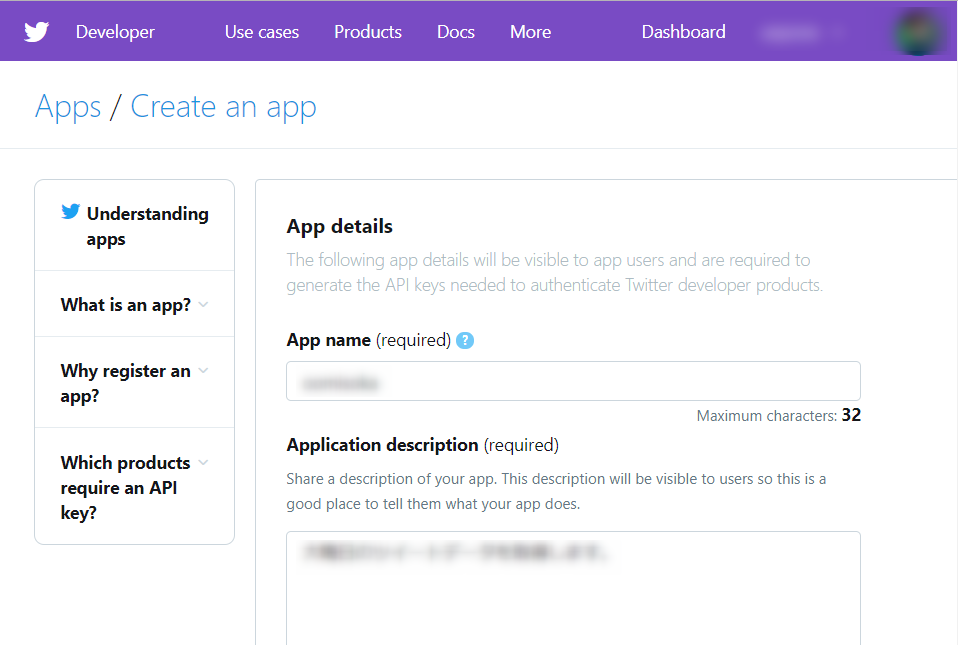Open the More menu

pos(530,32)
